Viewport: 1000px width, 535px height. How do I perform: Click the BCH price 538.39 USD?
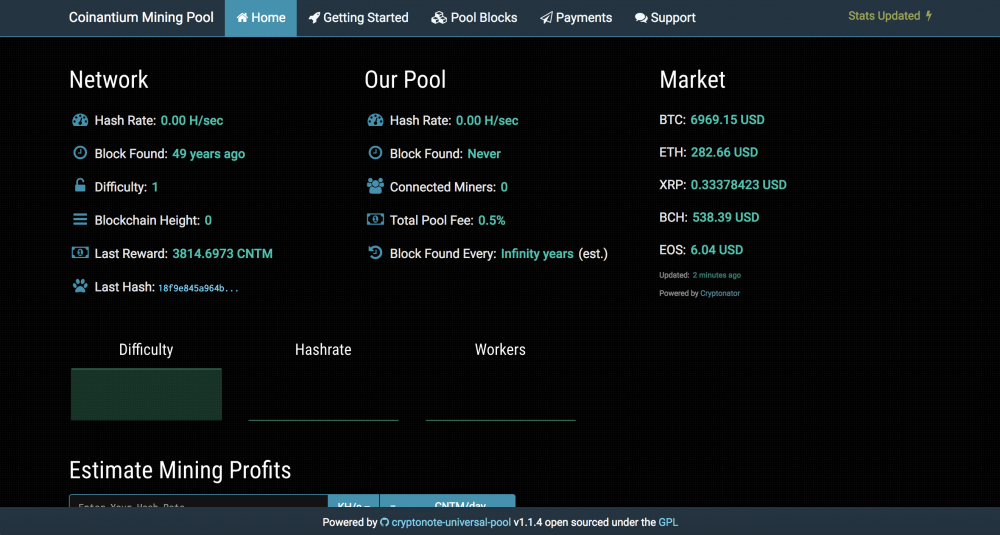coord(726,217)
